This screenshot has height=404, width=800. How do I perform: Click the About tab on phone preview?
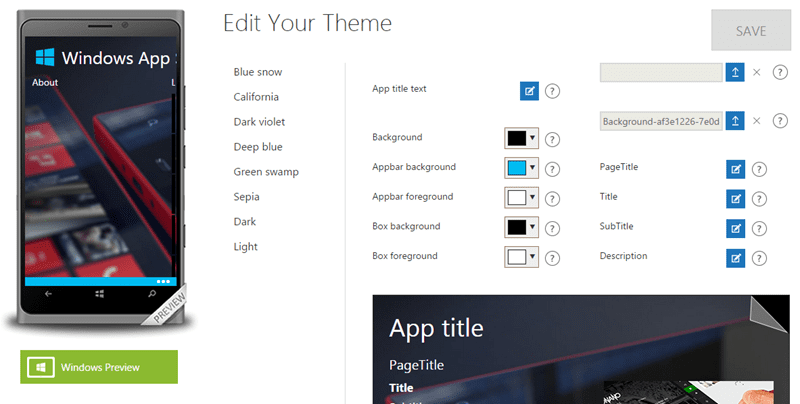point(45,82)
